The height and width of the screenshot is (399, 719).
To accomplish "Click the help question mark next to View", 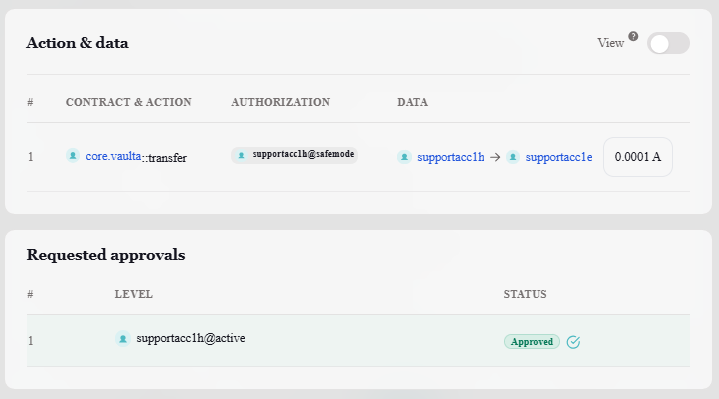I will click(x=633, y=36).
